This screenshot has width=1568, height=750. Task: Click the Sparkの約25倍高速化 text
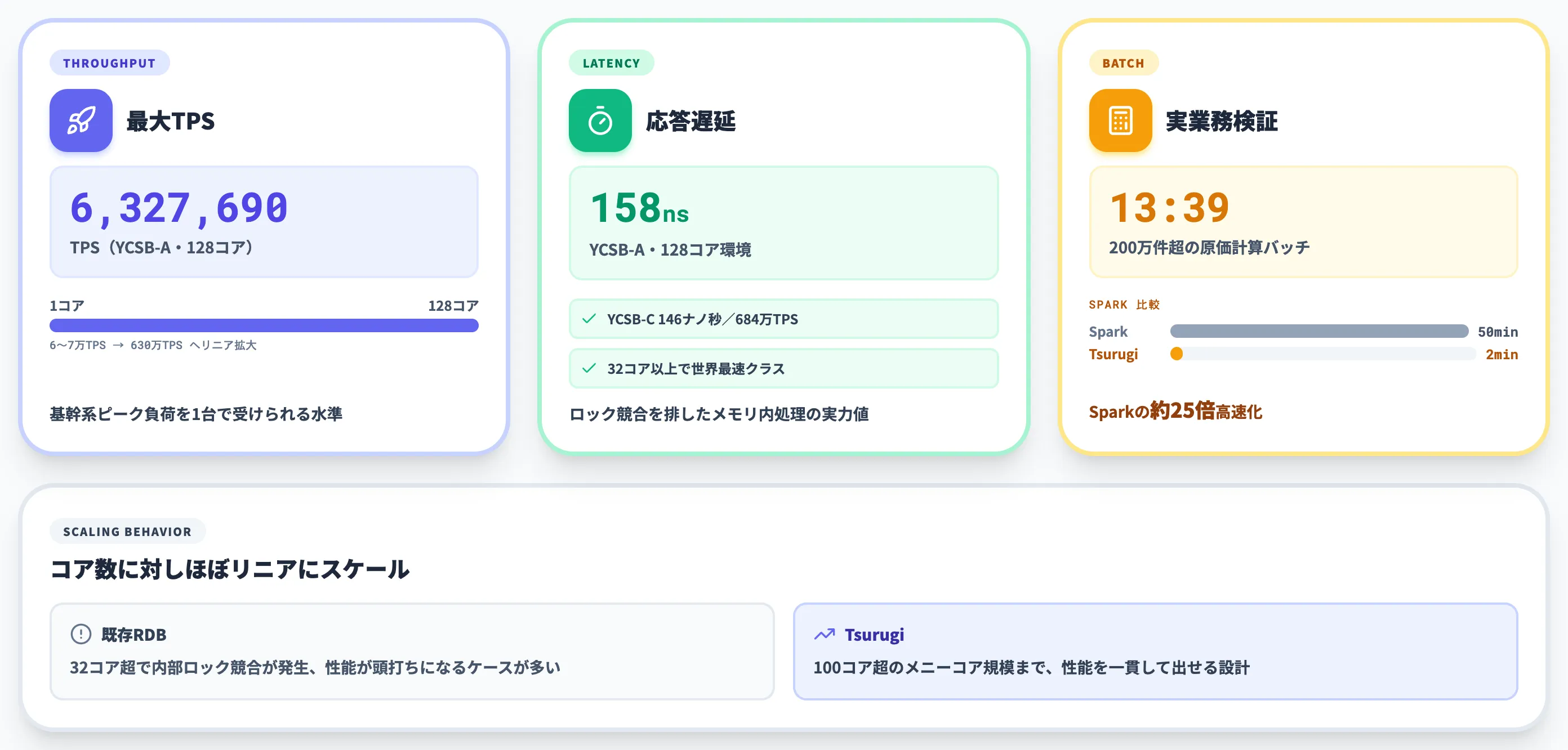[x=1175, y=411]
